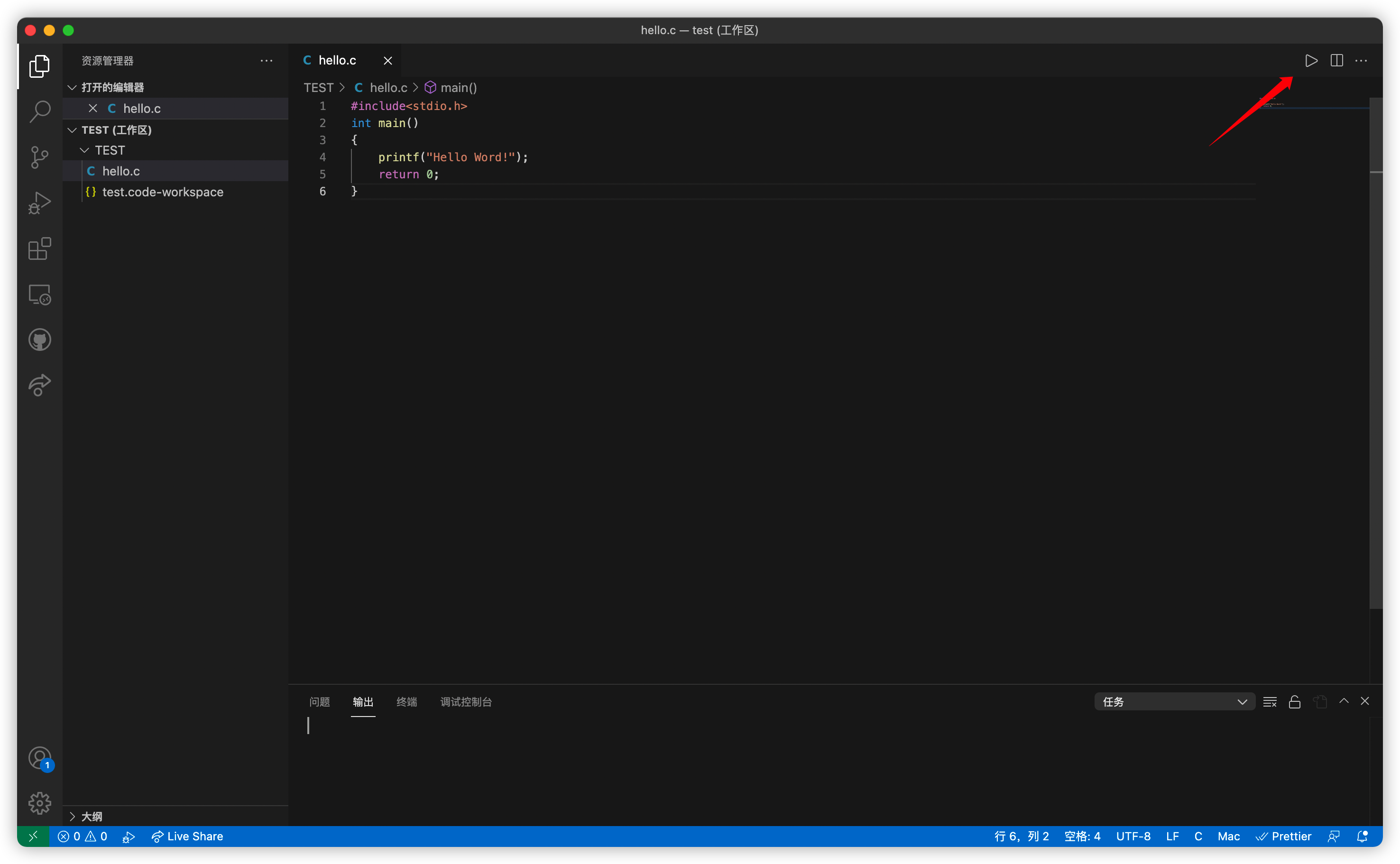Open the Explorer view in activity bar
The width and height of the screenshot is (1400, 864).
39,66
